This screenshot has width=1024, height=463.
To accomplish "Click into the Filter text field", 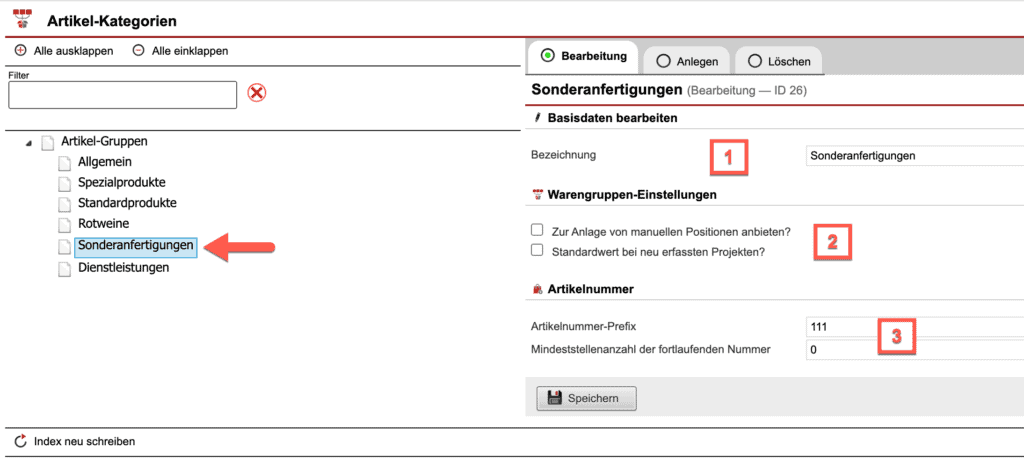I will (x=123, y=95).
